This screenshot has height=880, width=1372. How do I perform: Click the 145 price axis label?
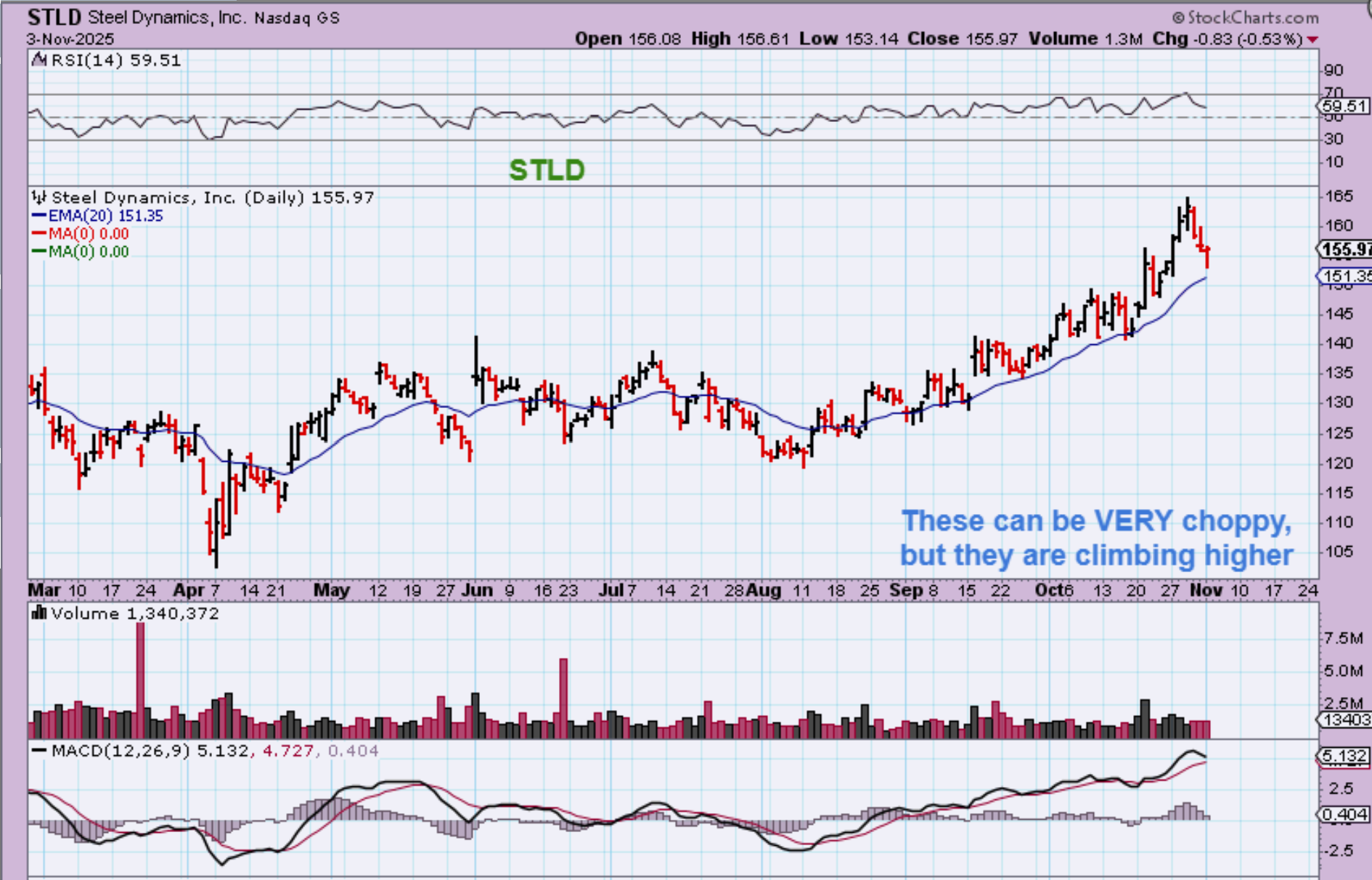click(1339, 314)
